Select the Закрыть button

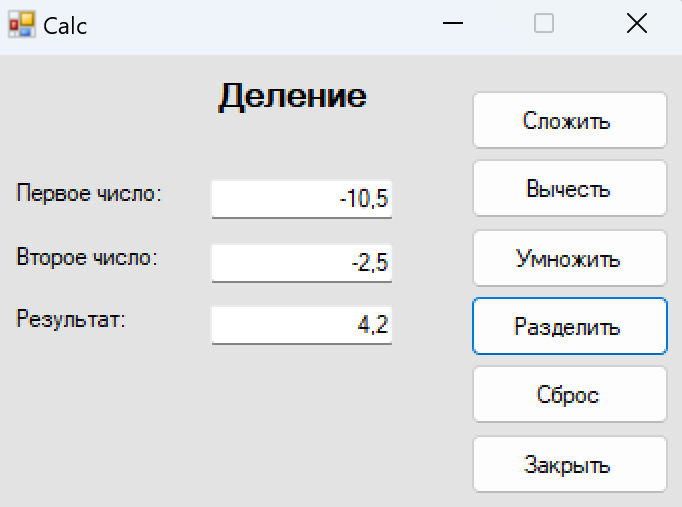point(570,464)
